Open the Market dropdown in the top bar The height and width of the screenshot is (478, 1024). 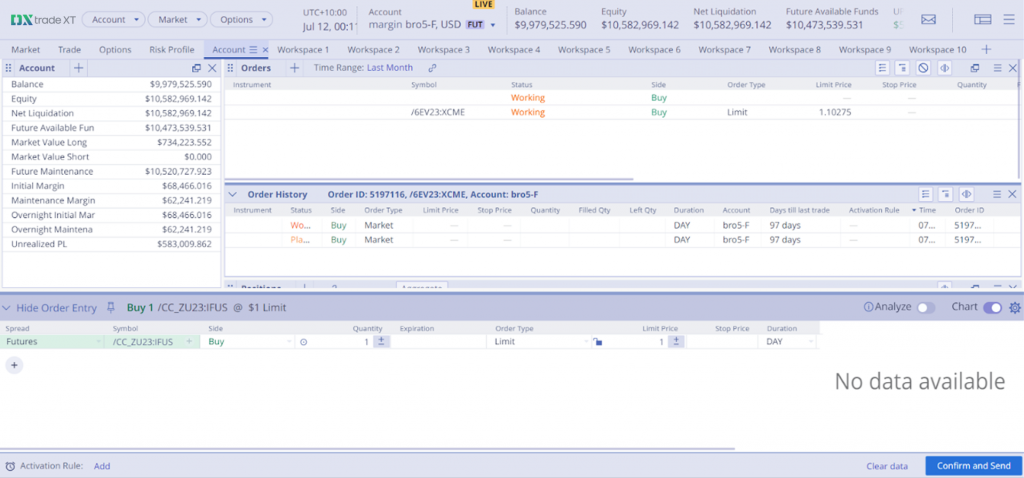180,19
